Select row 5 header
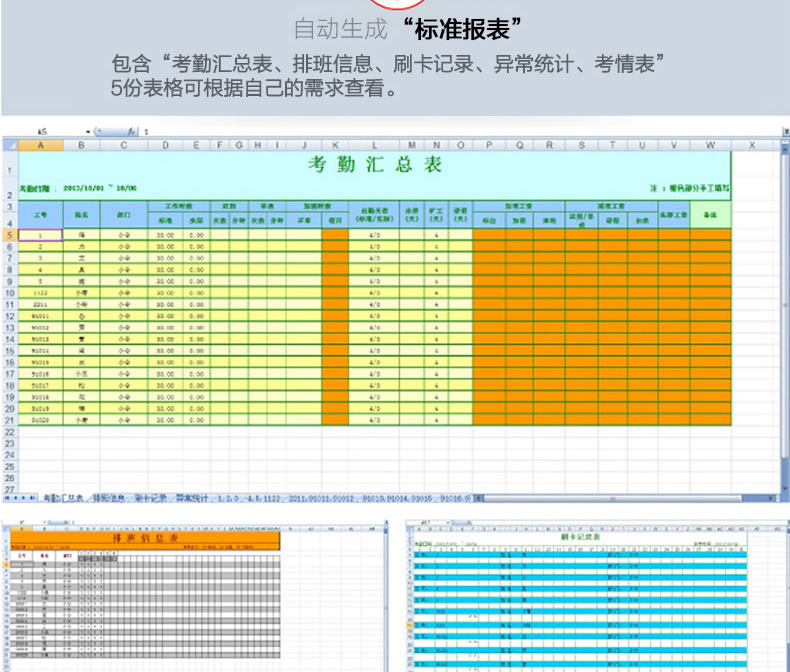 point(10,235)
